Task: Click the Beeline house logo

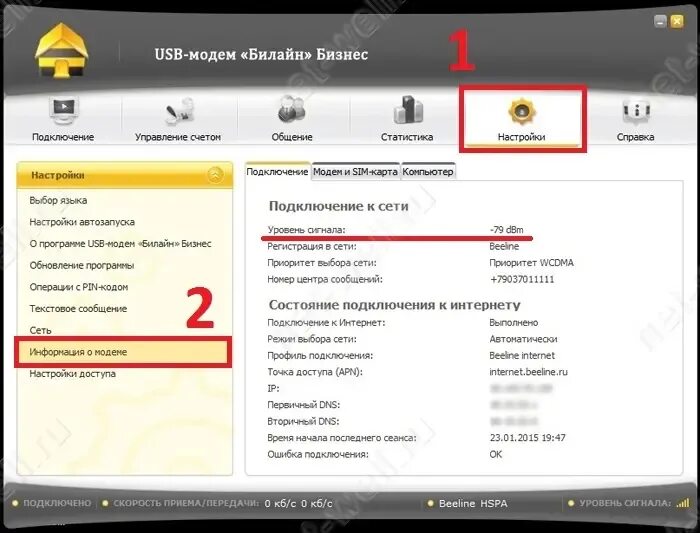Action: [61, 50]
